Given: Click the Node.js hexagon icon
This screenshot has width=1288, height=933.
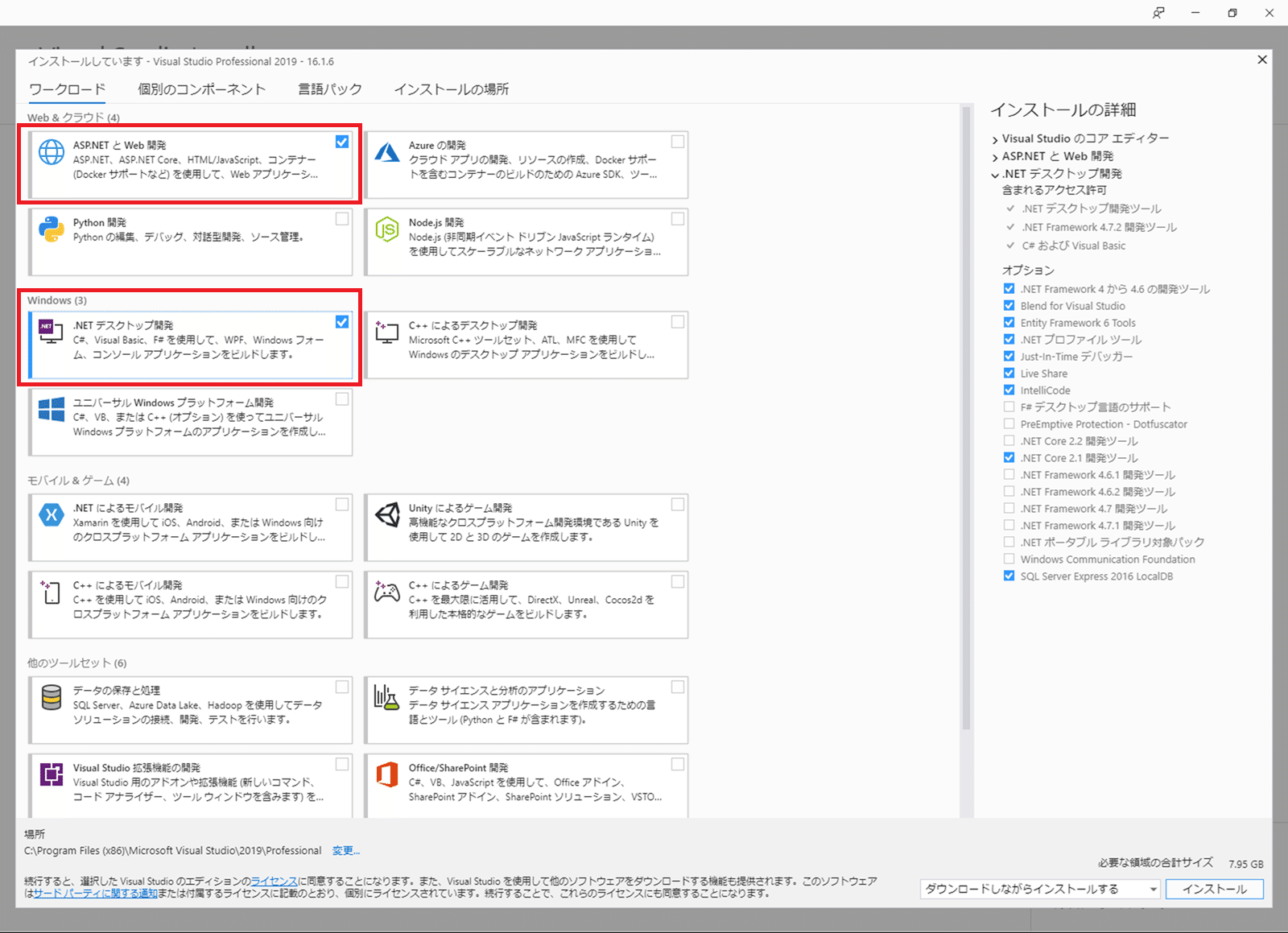Looking at the screenshot, I should point(387,229).
